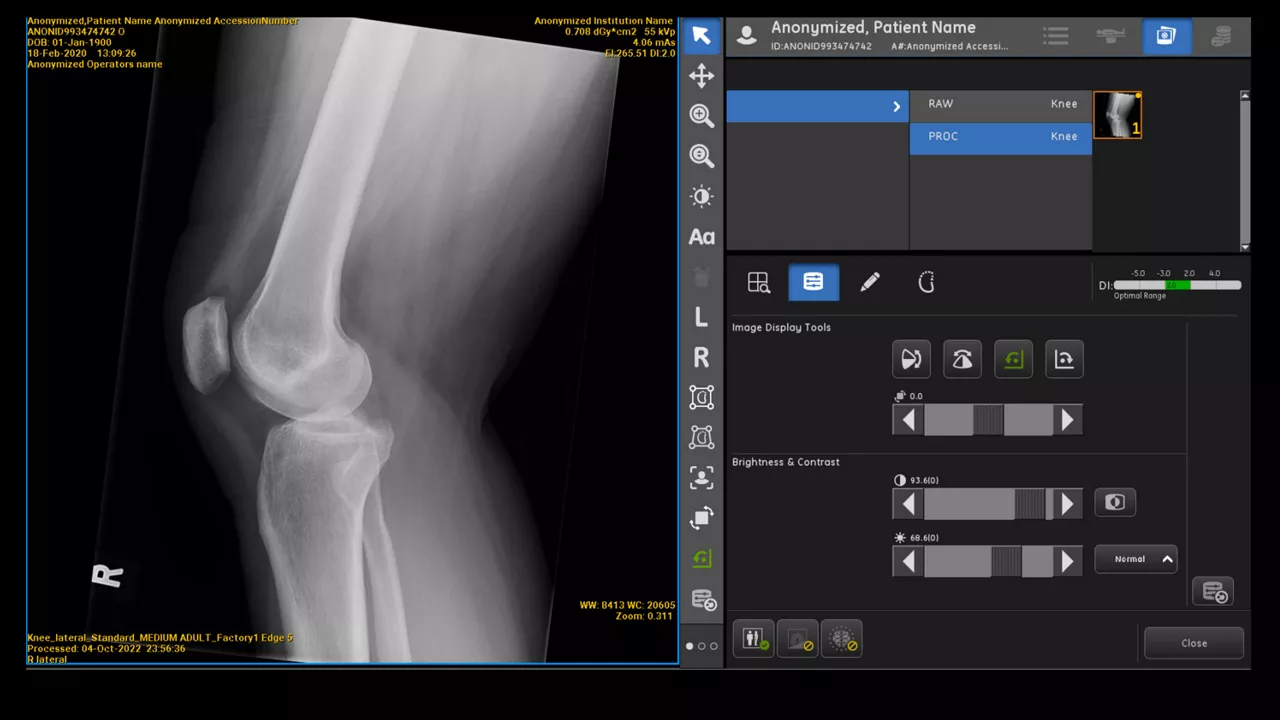Click the contrast slider track
Image resolution: width=1280 pixels, height=720 pixels.
point(988,504)
